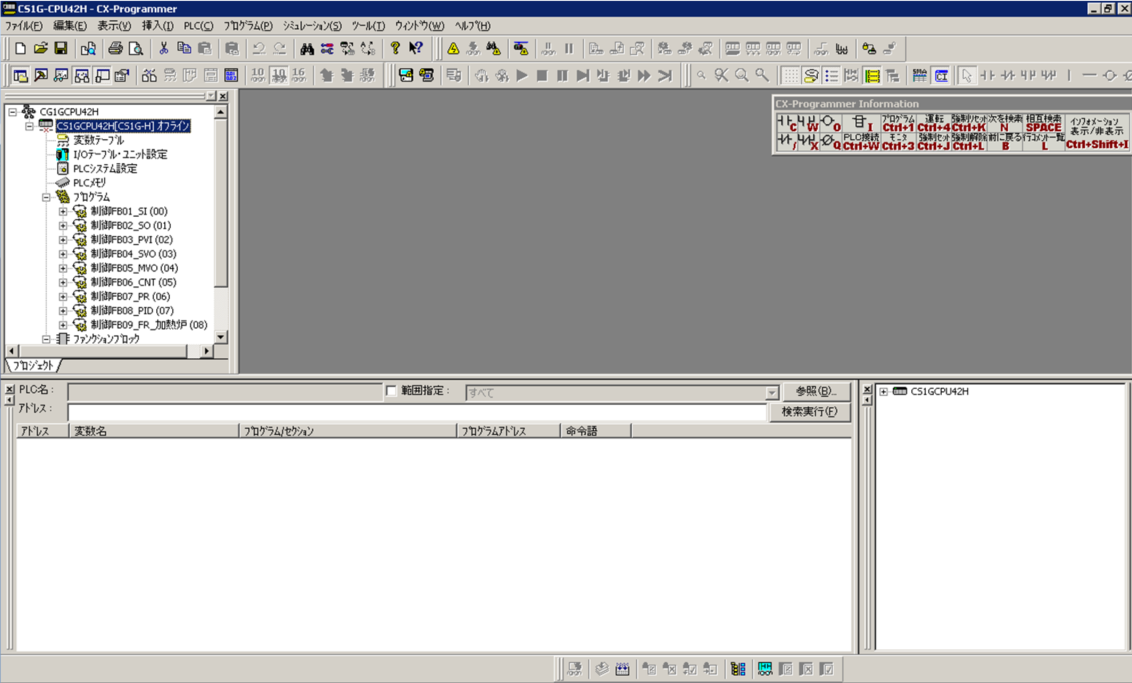This screenshot has height=683, width=1132.
Task: Click the yellow warning triangle online icon
Action: coord(453,48)
